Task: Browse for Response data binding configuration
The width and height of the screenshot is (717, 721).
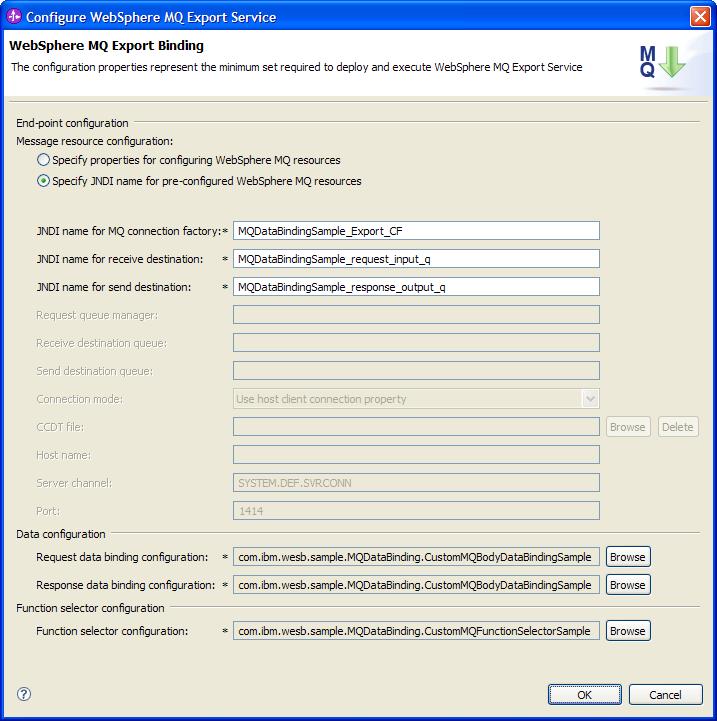Action: point(628,585)
